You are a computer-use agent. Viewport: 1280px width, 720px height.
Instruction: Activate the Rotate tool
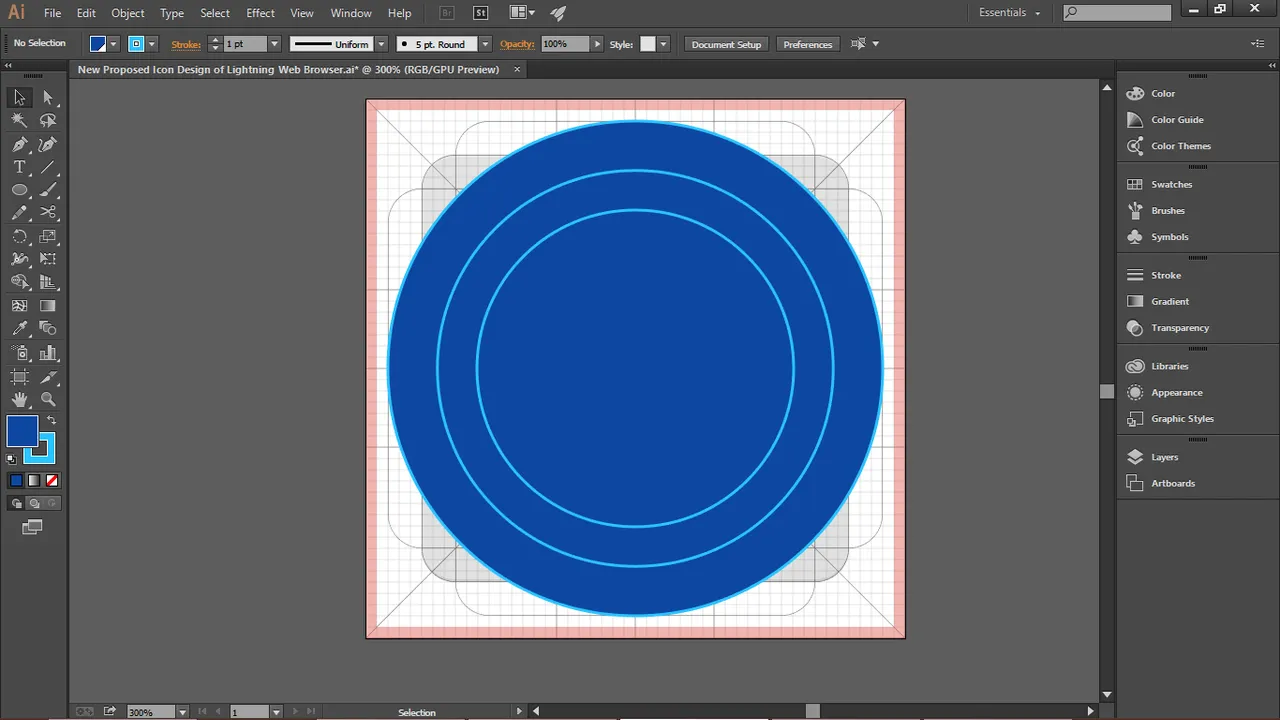tap(19, 237)
